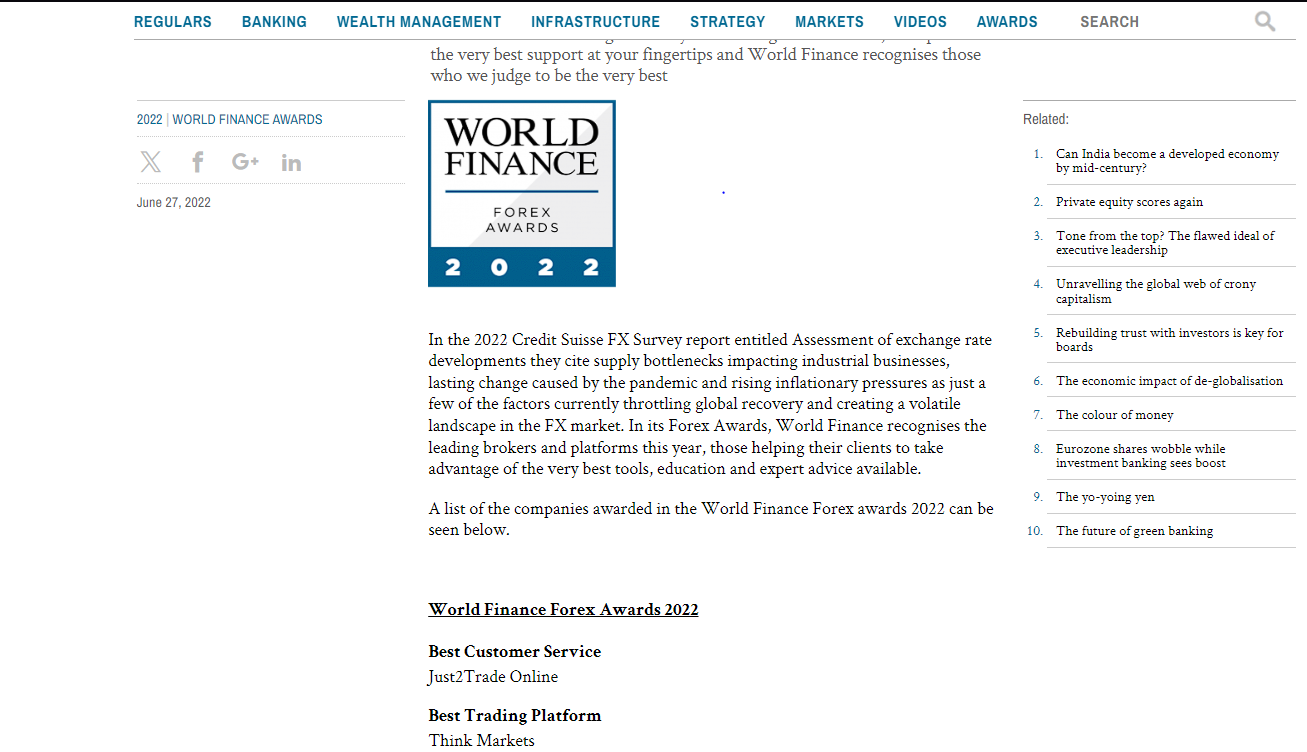Share article on LinkedIn

291,163
